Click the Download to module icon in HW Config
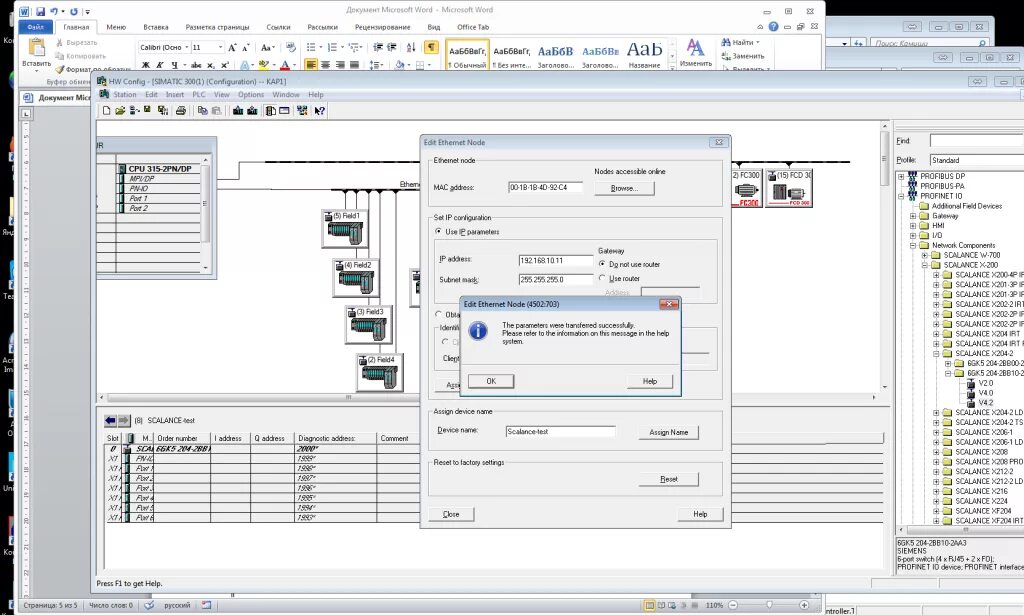 (x=238, y=111)
